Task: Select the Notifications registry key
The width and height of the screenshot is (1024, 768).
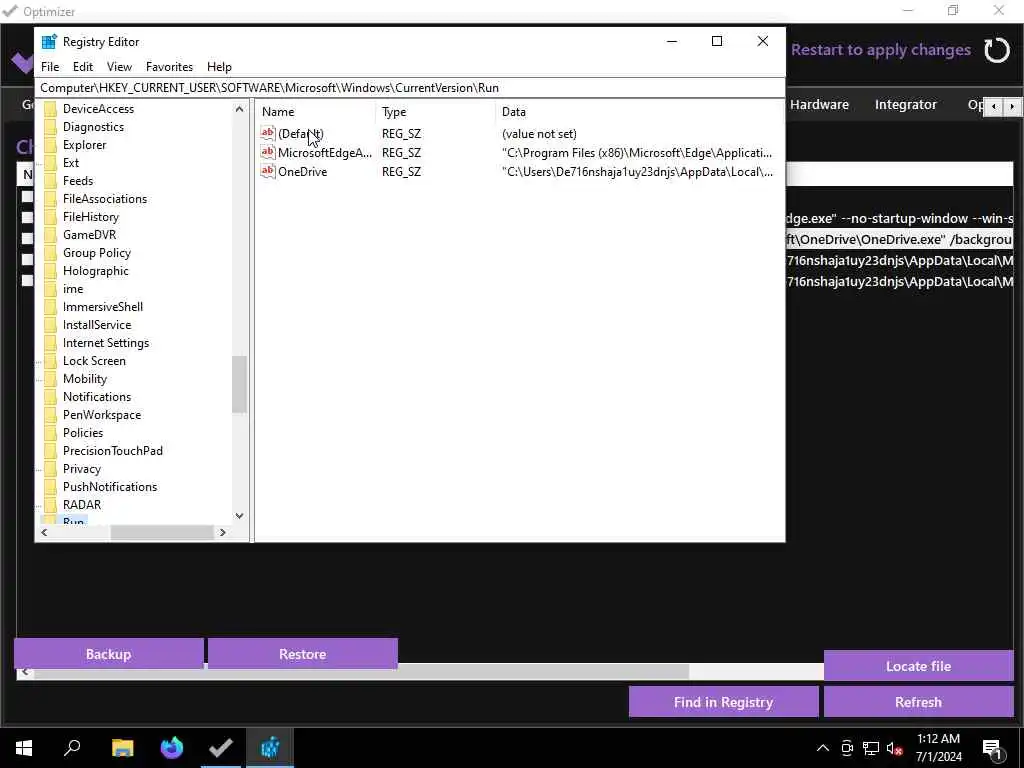Action: [x=97, y=397]
